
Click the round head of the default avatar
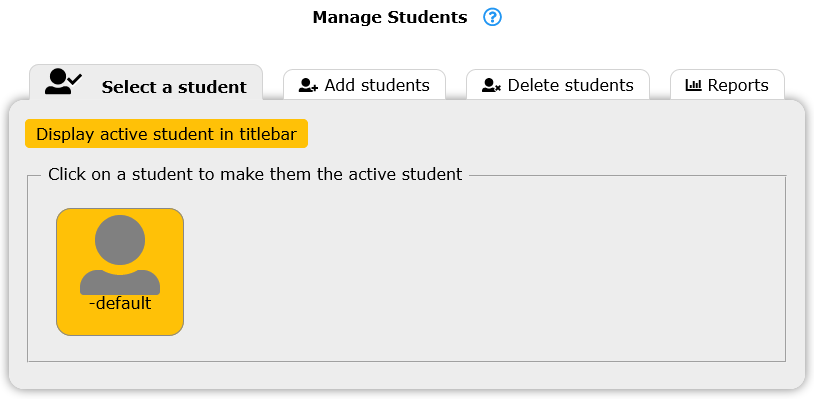tap(120, 240)
